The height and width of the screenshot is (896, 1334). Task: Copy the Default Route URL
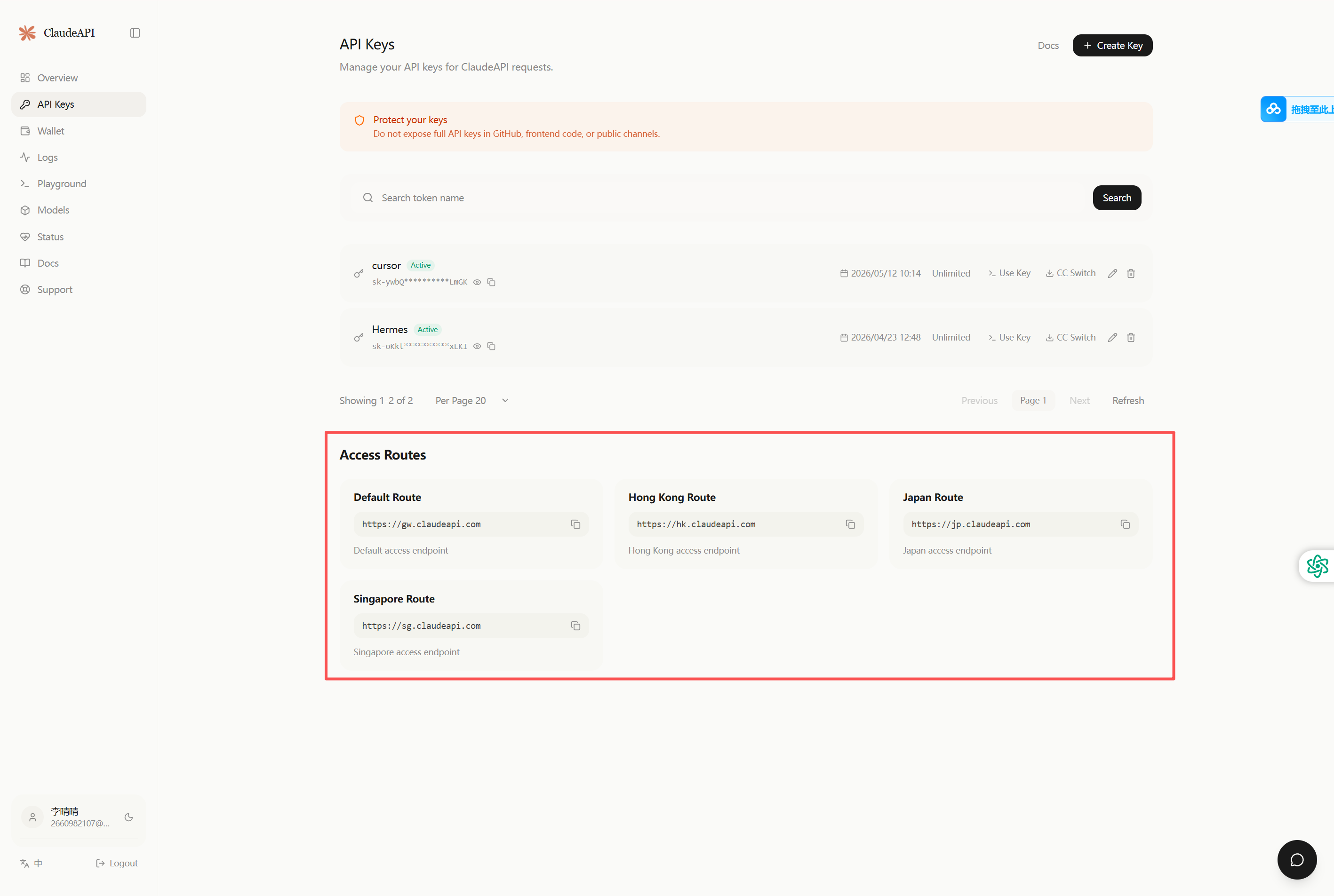(x=575, y=524)
